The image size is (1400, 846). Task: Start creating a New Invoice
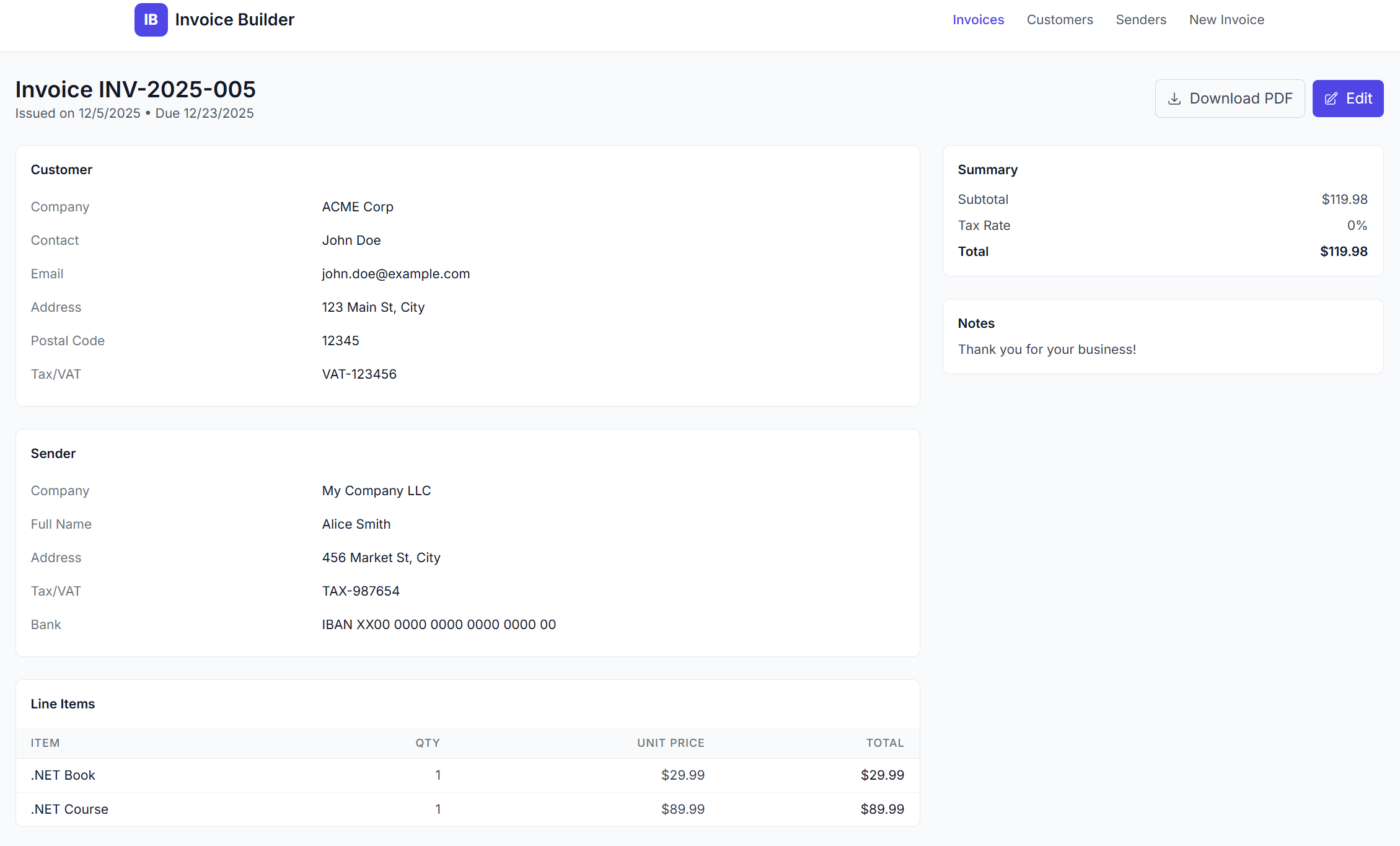click(x=1226, y=19)
